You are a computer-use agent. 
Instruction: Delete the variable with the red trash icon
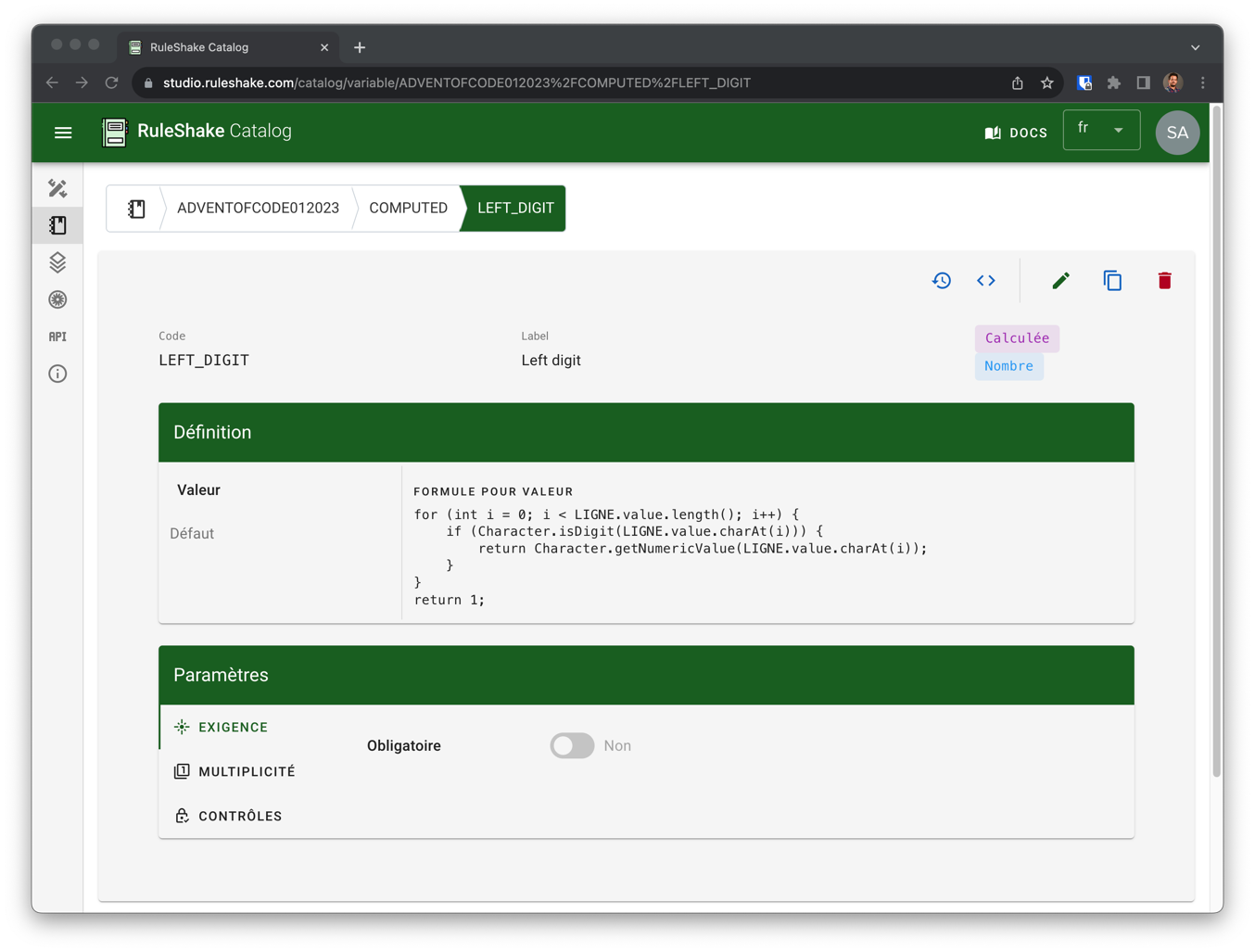(x=1164, y=281)
